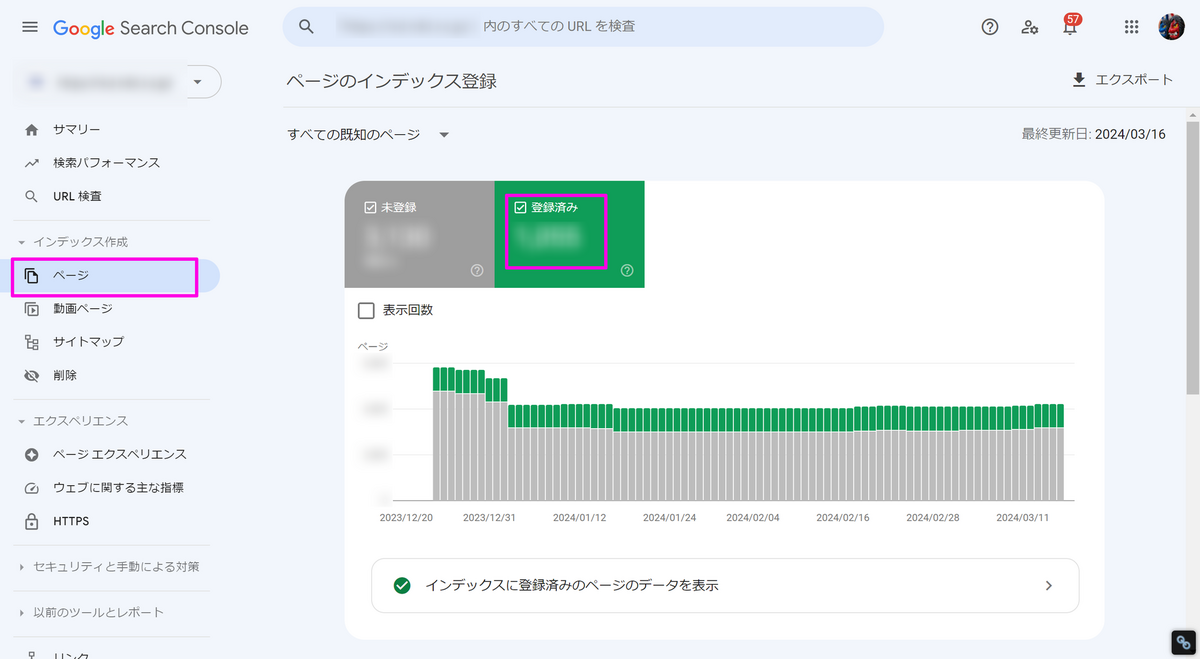Click the サマリー home icon

(x=32, y=130)
